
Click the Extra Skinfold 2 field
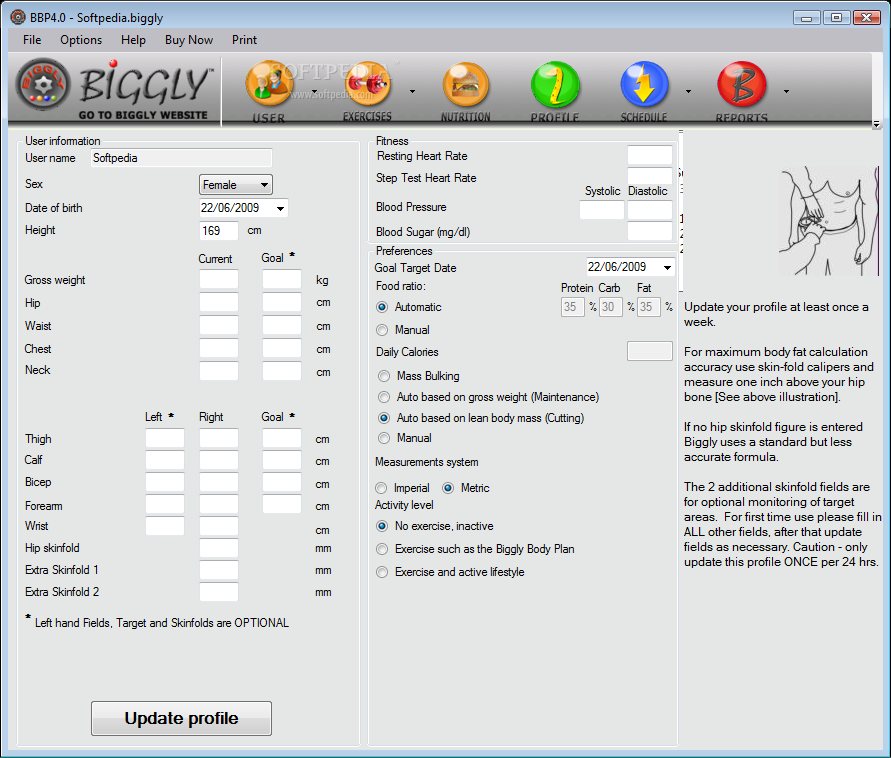coord(219,592)
